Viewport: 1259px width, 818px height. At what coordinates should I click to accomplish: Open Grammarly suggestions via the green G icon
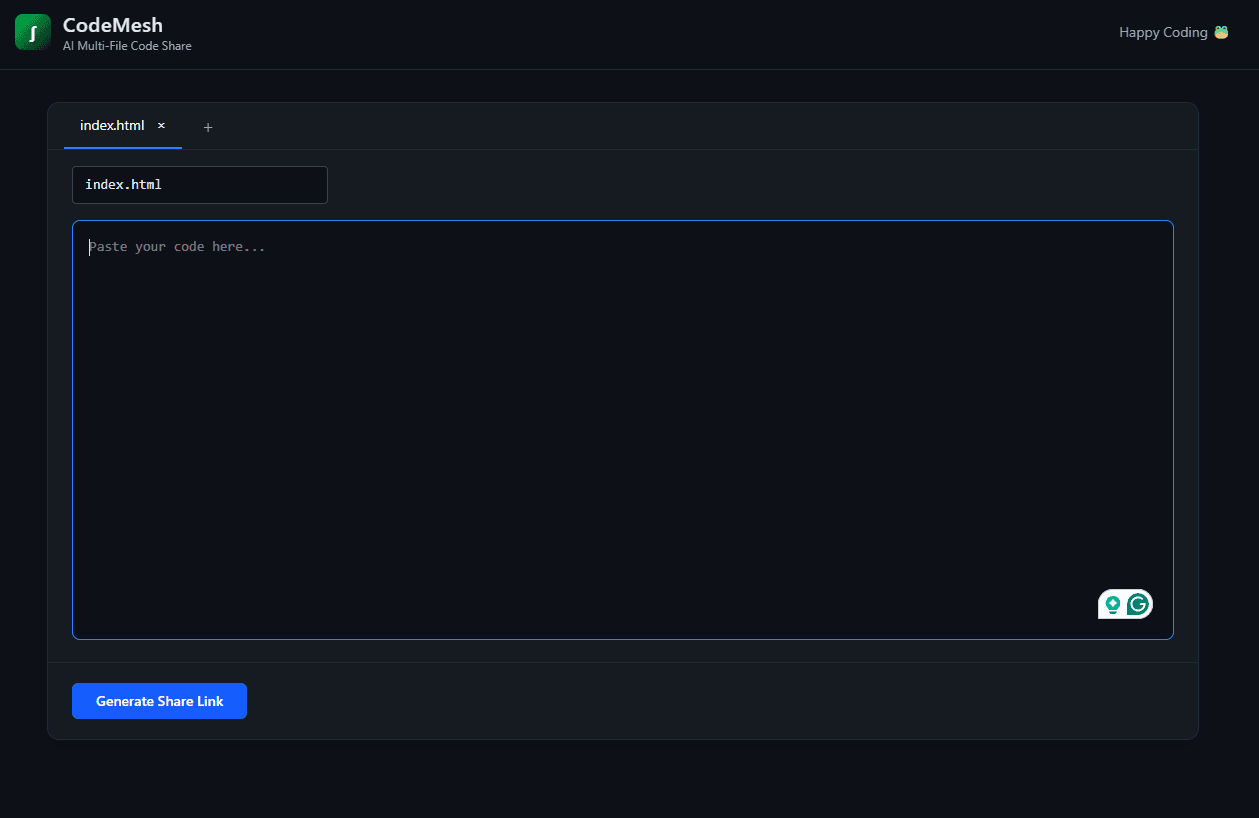tap(1138, 604)
